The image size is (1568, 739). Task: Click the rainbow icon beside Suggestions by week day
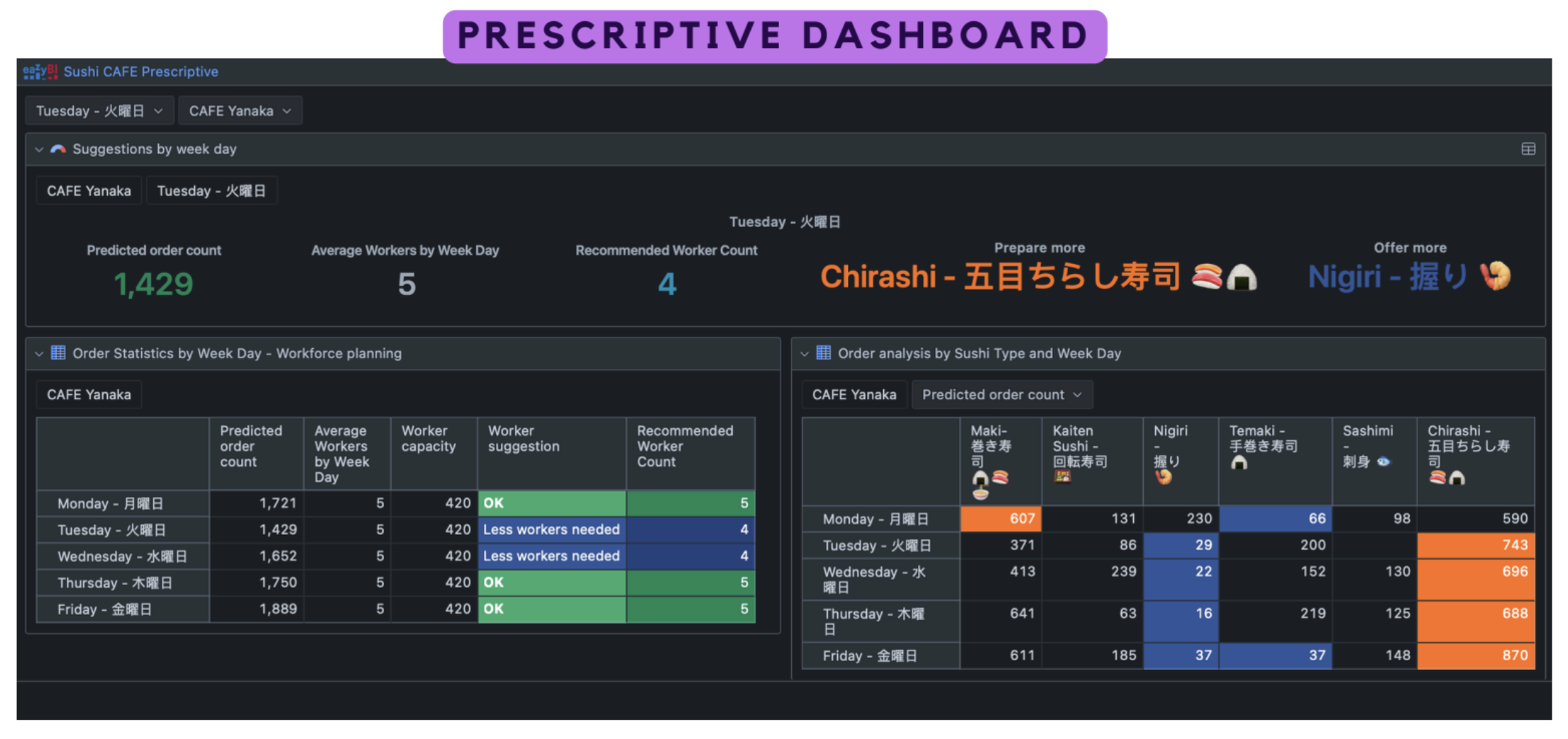coord(58,149)
